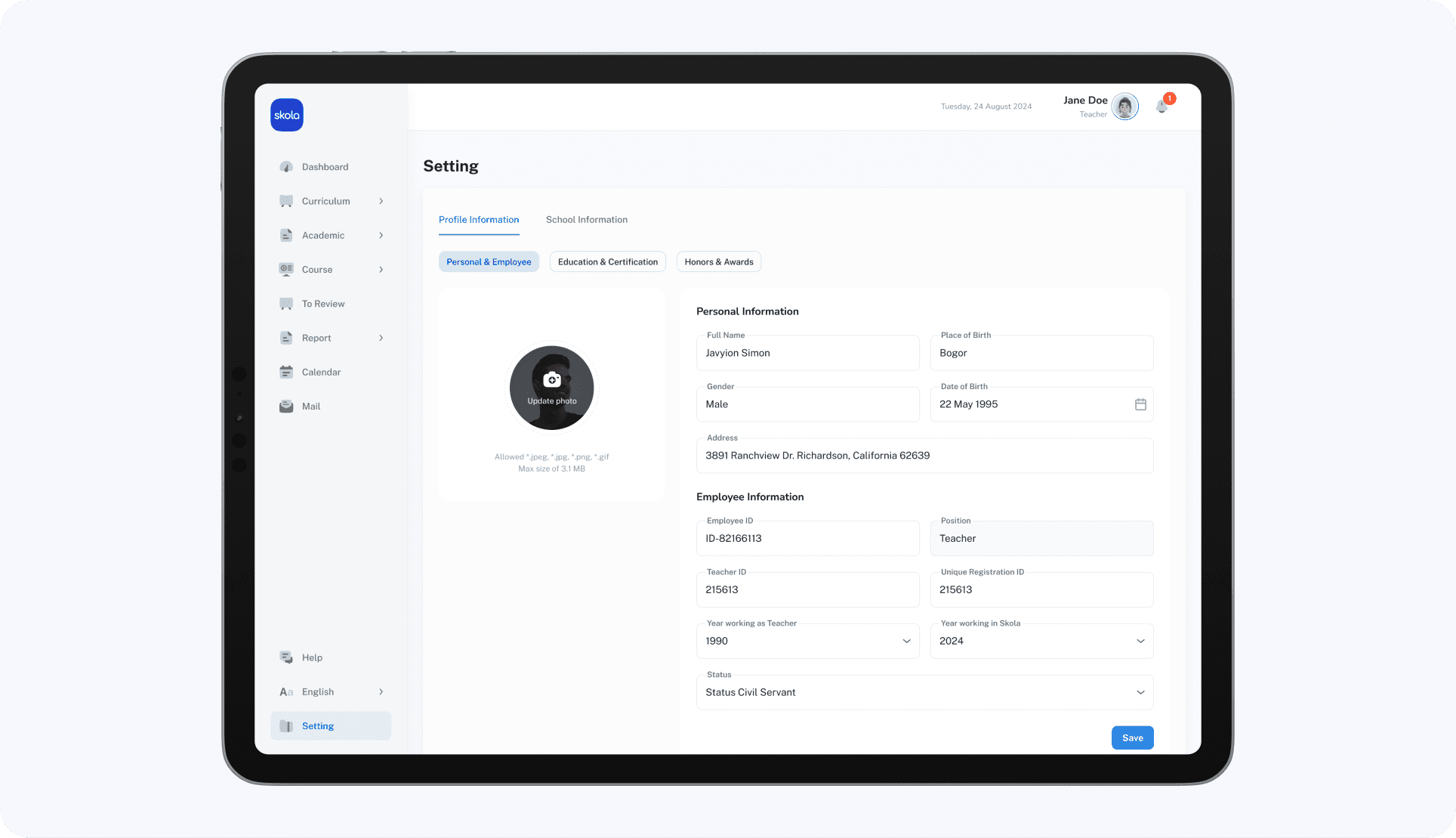Open the Help section icon

[286, 657]
